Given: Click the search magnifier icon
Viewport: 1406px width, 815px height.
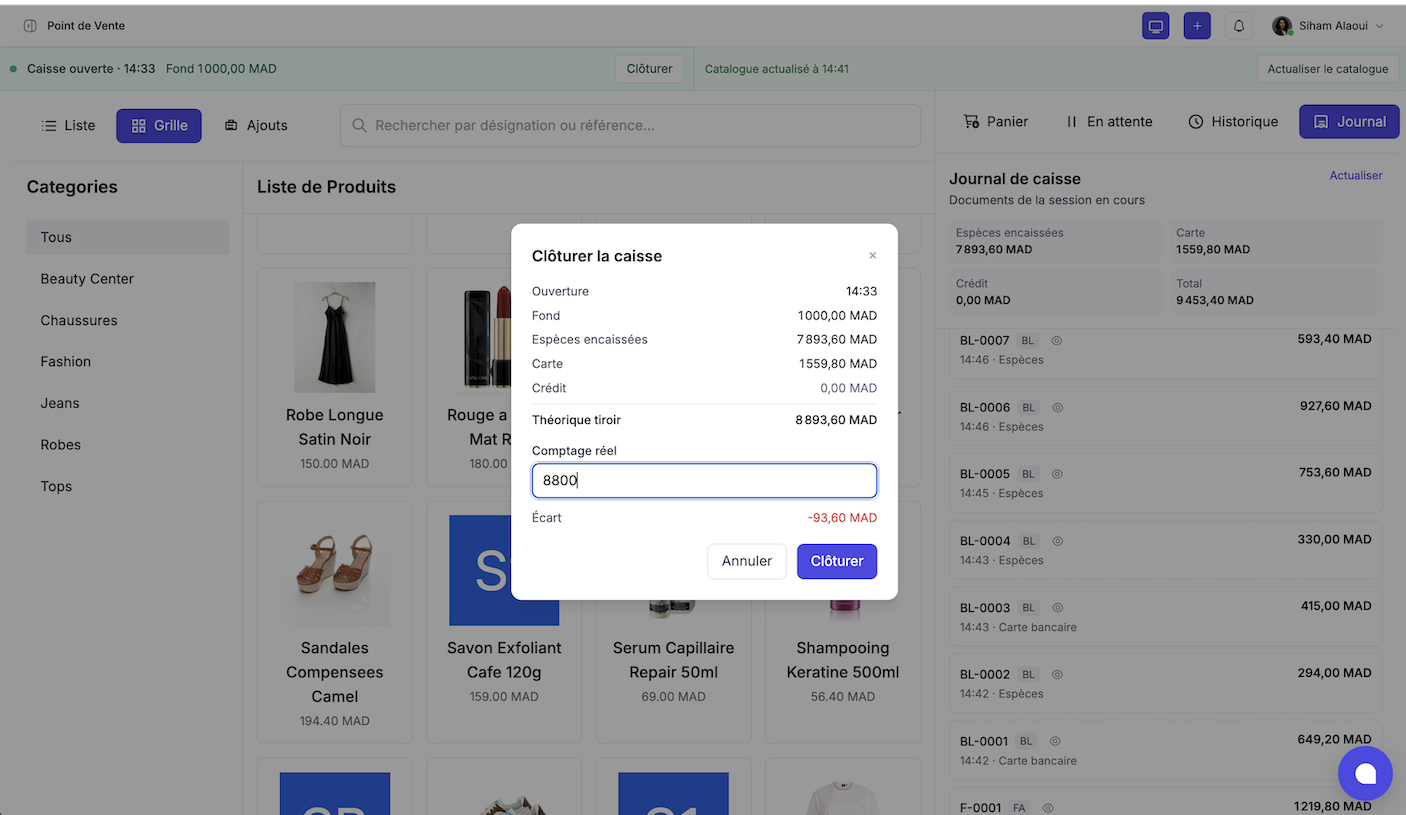Looking at the screenshot, I should (359, 126).
